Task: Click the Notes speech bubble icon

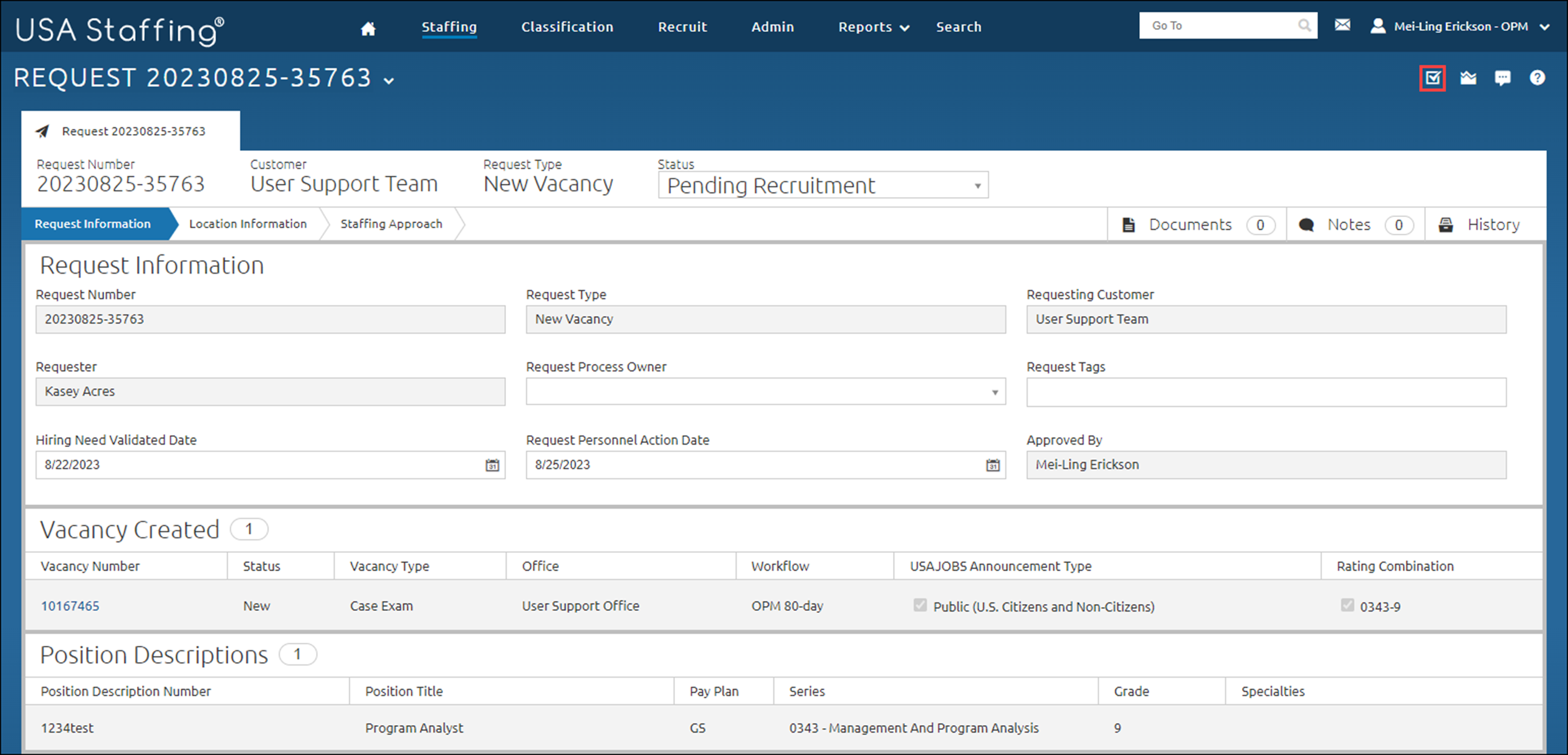Action: 1306,224
